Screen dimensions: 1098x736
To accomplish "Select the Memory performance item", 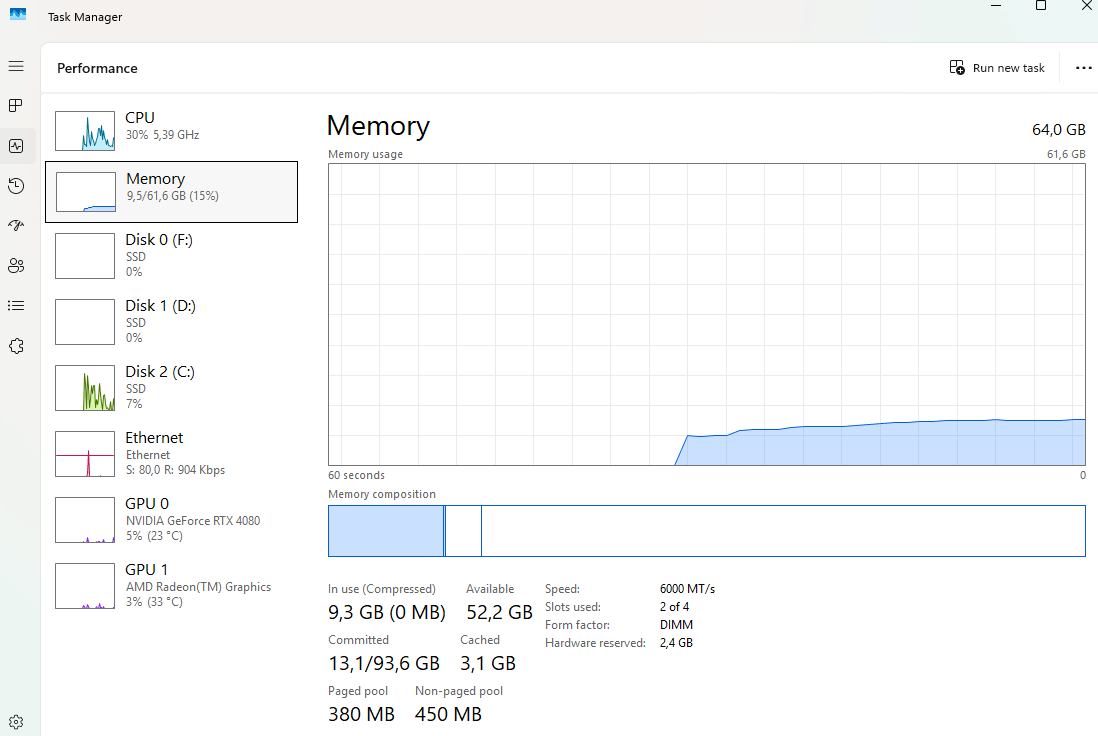I will tap(171, 191).
